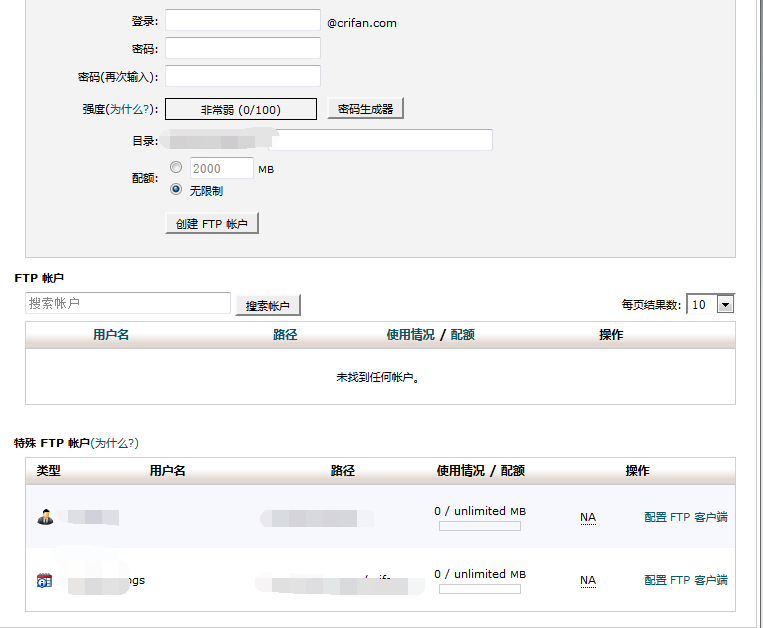Click the logs account usage bar
This screenshot has height=628, width=763.
coord(480,589)
